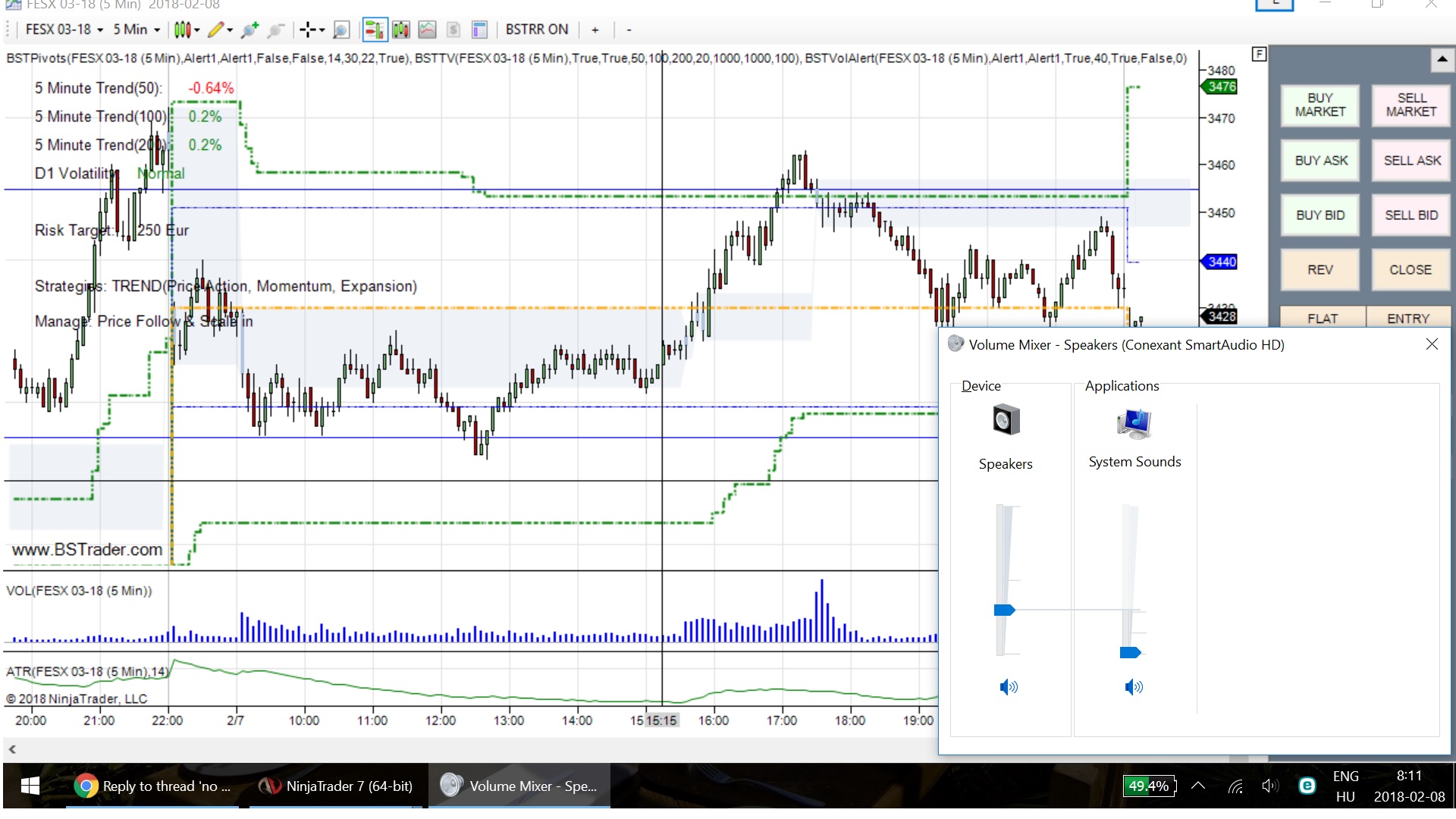
Task: Open the crosshair cursor tool
Action: click(x=311, y=30)
